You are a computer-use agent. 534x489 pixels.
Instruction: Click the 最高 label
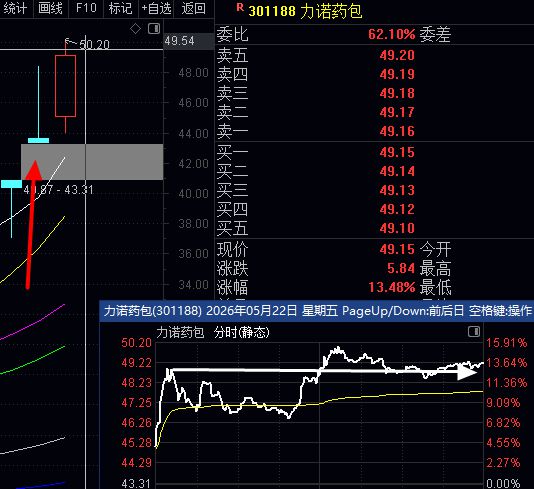tap(435, 268)
